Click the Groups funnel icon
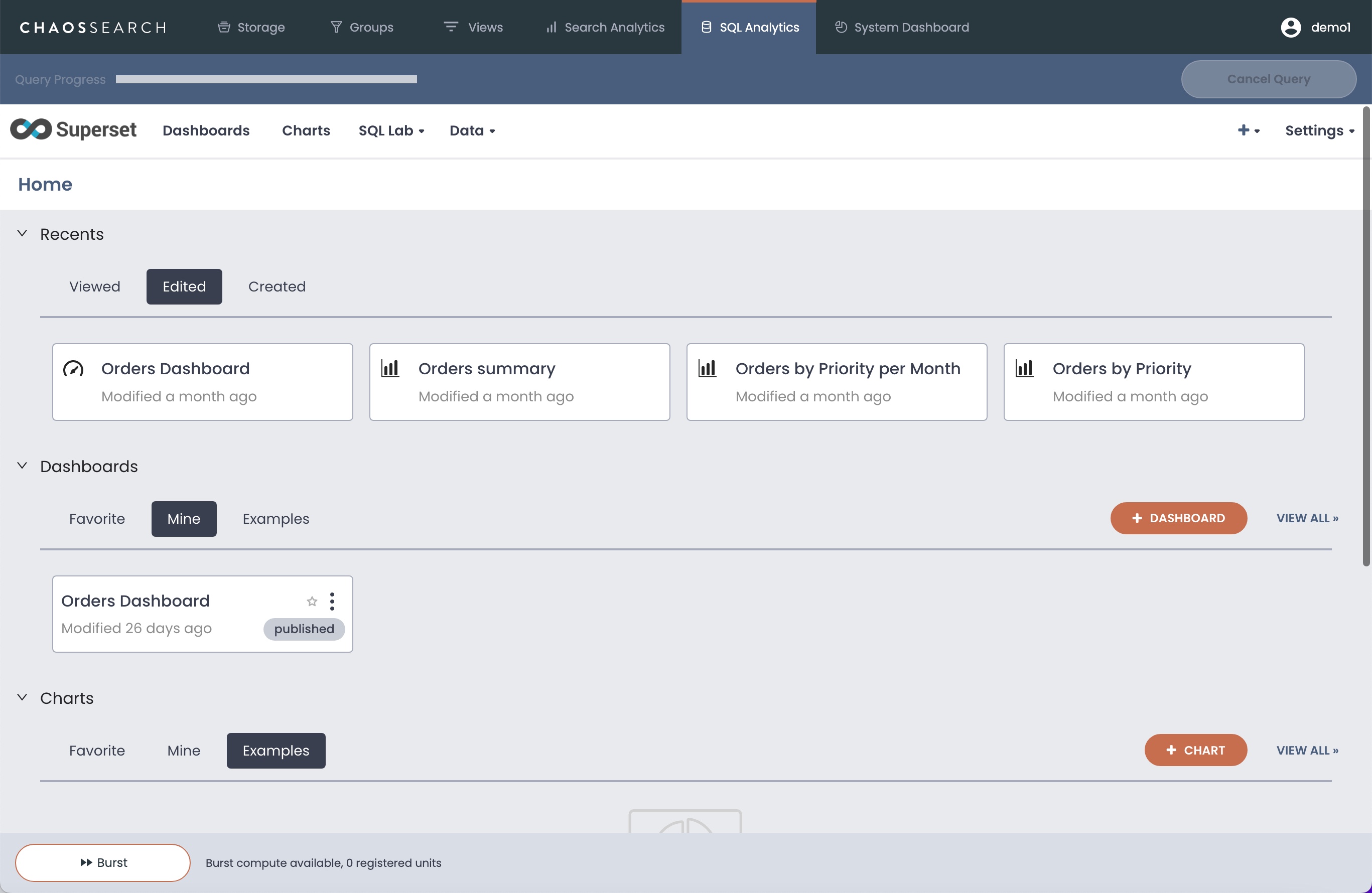Screen dimensions: 1372x893 coord(336,27)
